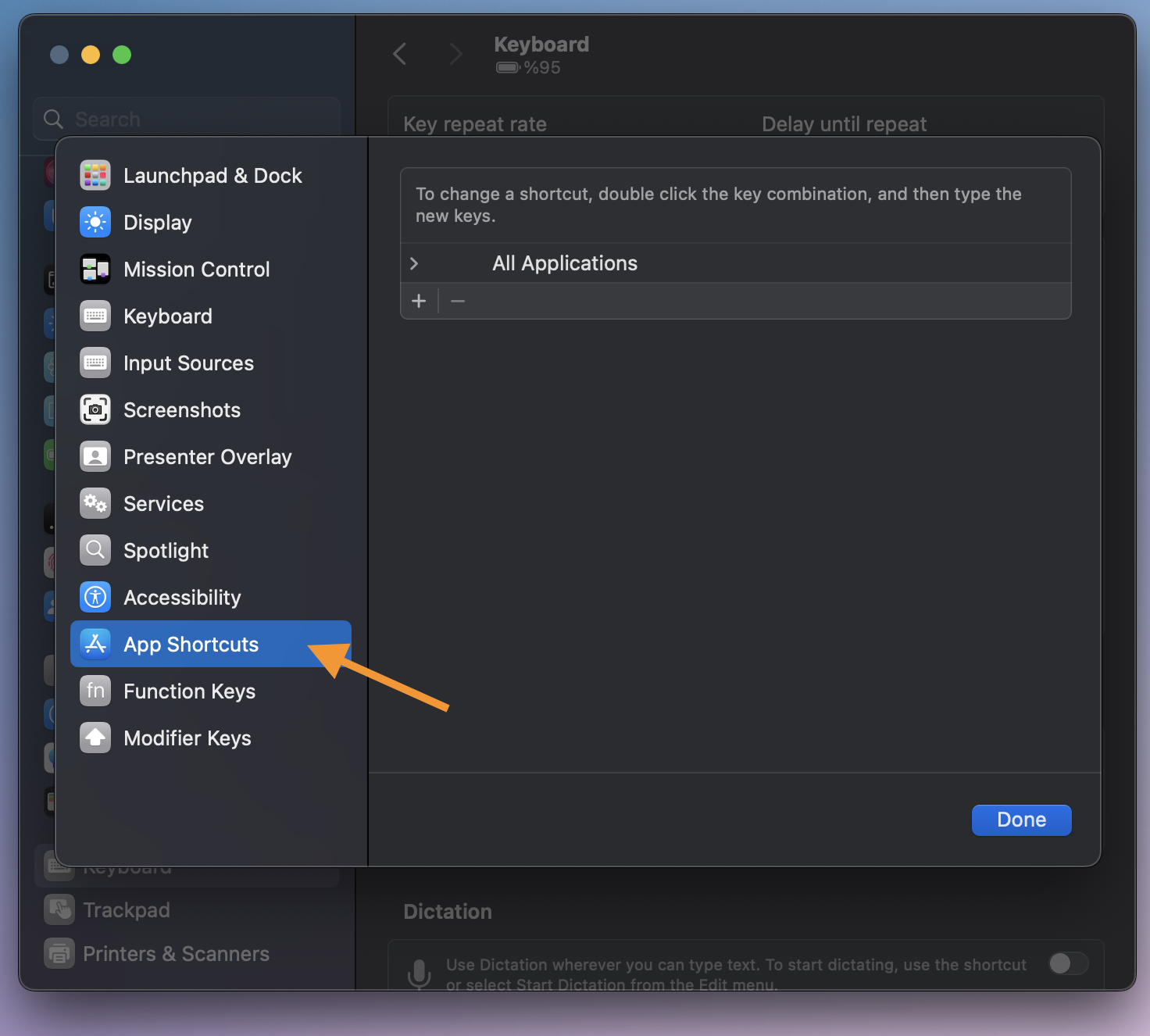The height and width of the screenshot is (1036, 1150).
Task: Click the Services gears icon
Action: pyautogui.click(x=95, y=504)
